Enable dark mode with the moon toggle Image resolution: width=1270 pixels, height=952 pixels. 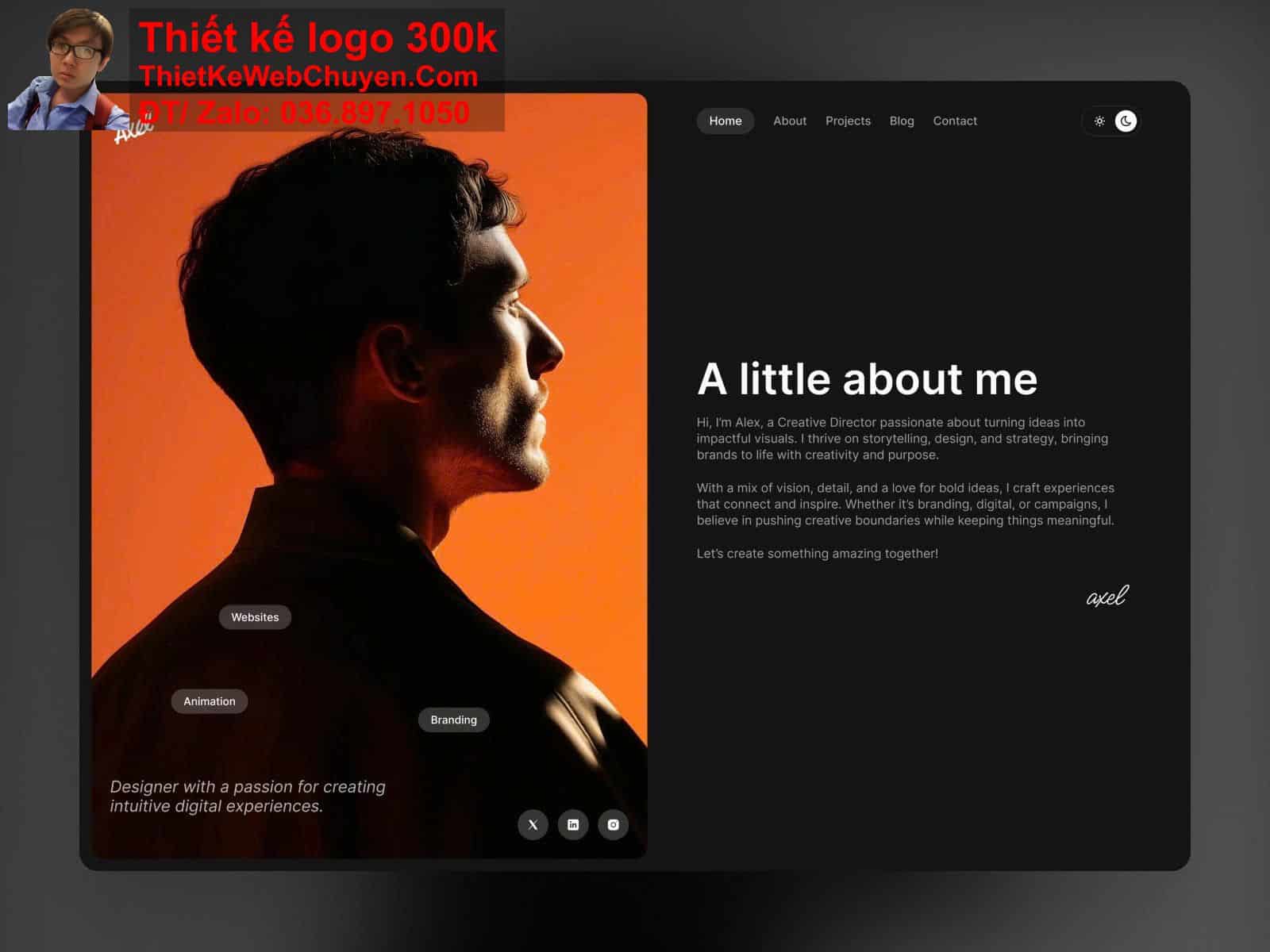[x=1126, y=121]
